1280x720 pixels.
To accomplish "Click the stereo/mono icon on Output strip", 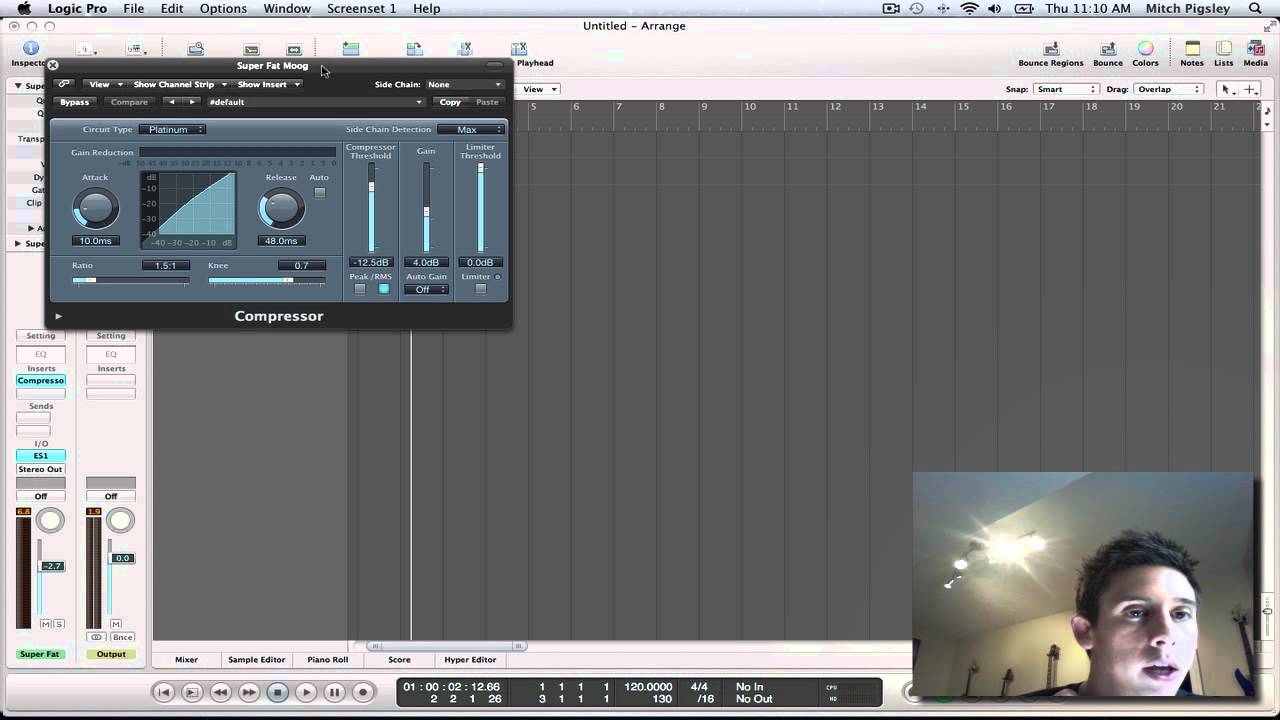I will point(96,637).
